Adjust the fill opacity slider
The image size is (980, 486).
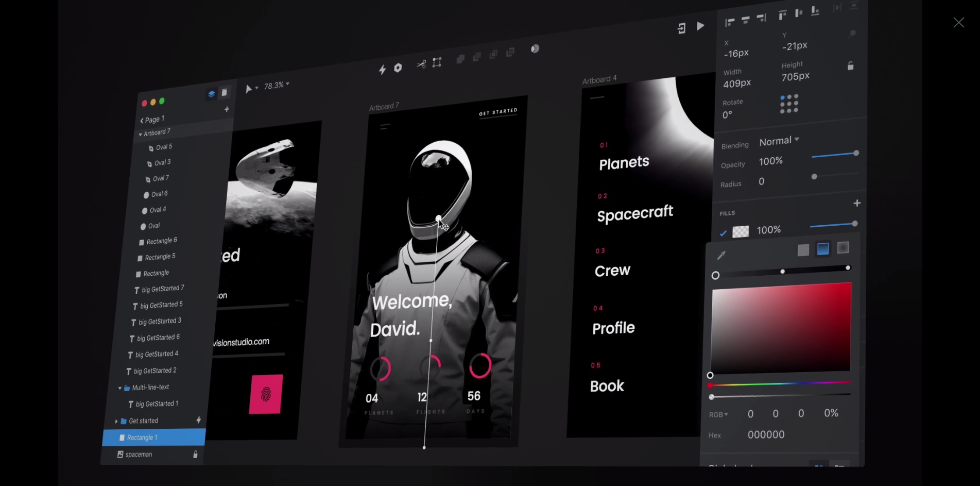click(x=833, y=225)
